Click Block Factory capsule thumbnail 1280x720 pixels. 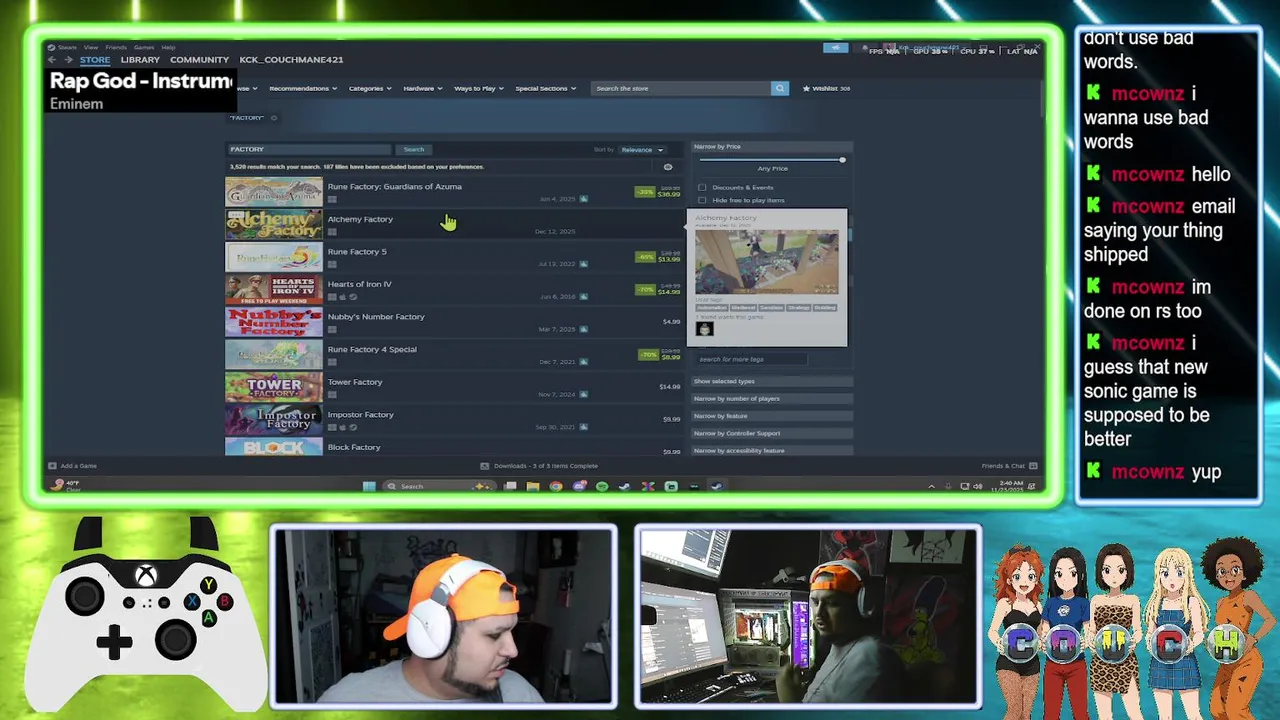coord(274,447)
